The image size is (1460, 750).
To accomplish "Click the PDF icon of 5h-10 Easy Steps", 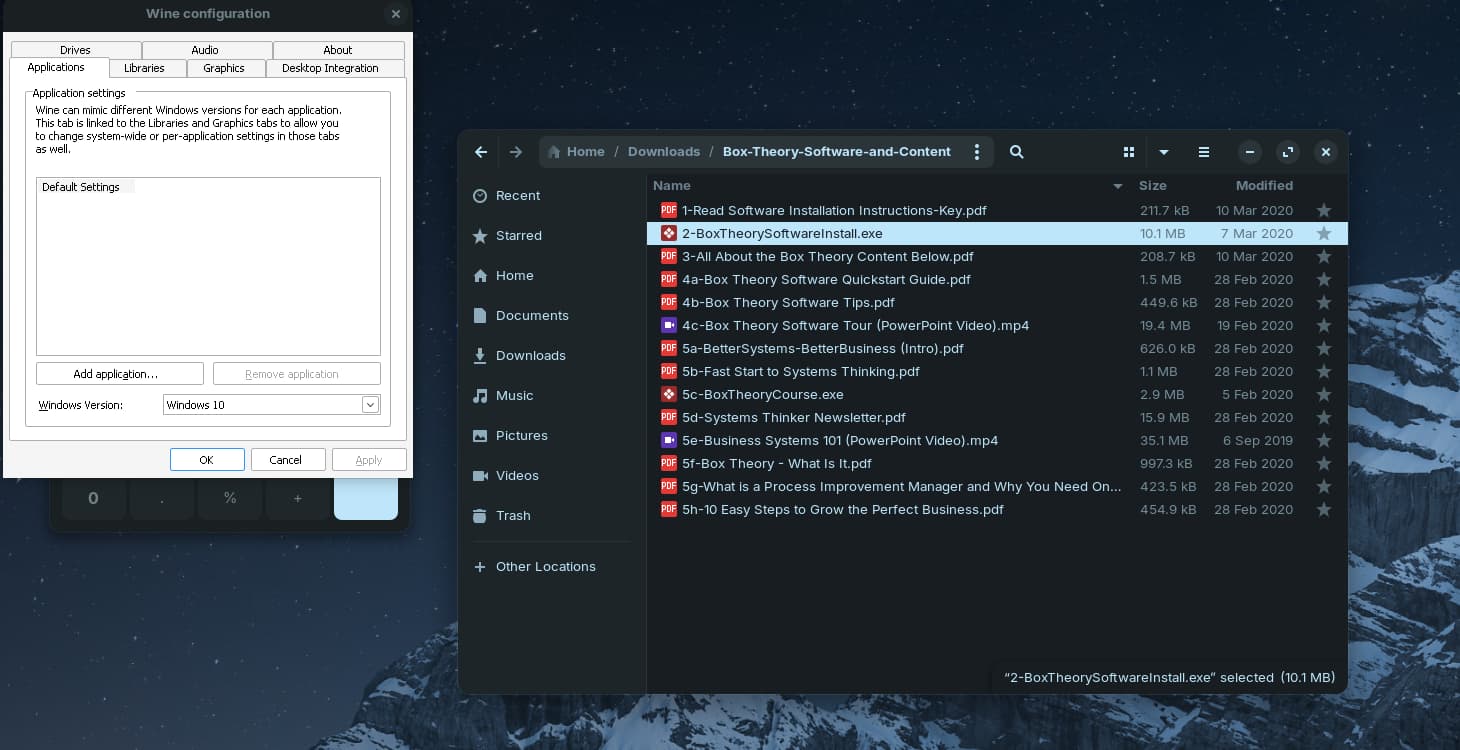I will click(669, 510).
